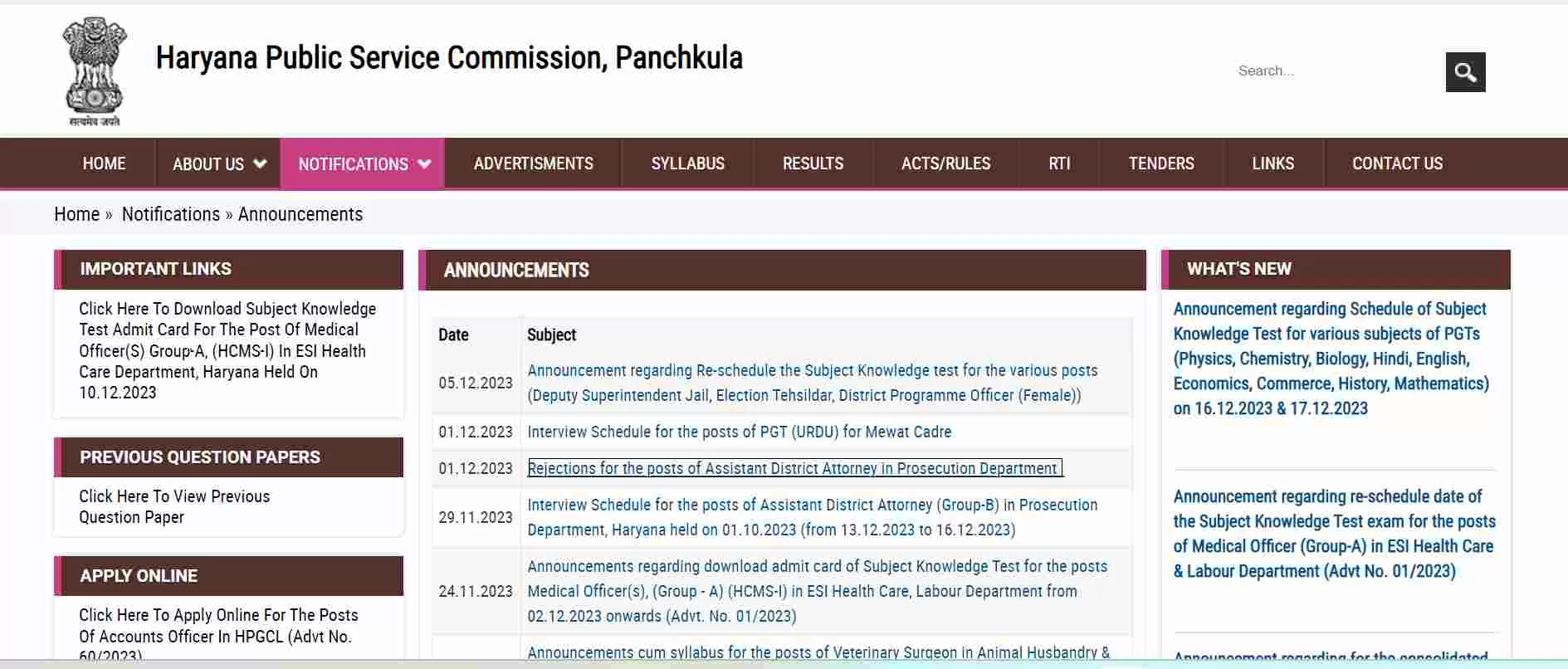Open the Tenders menu item
The image size is (1568, 669).
[x=1161, y=164]
